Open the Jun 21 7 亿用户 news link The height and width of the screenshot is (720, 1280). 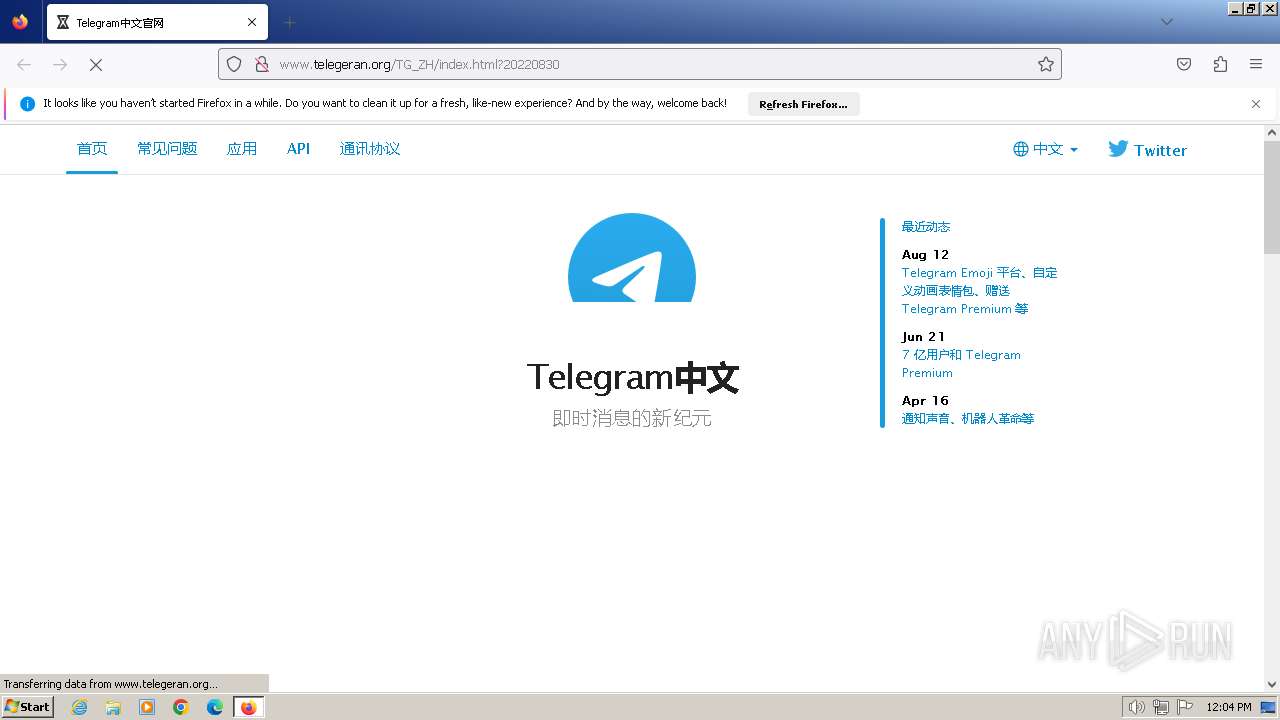tap(961, 364)
